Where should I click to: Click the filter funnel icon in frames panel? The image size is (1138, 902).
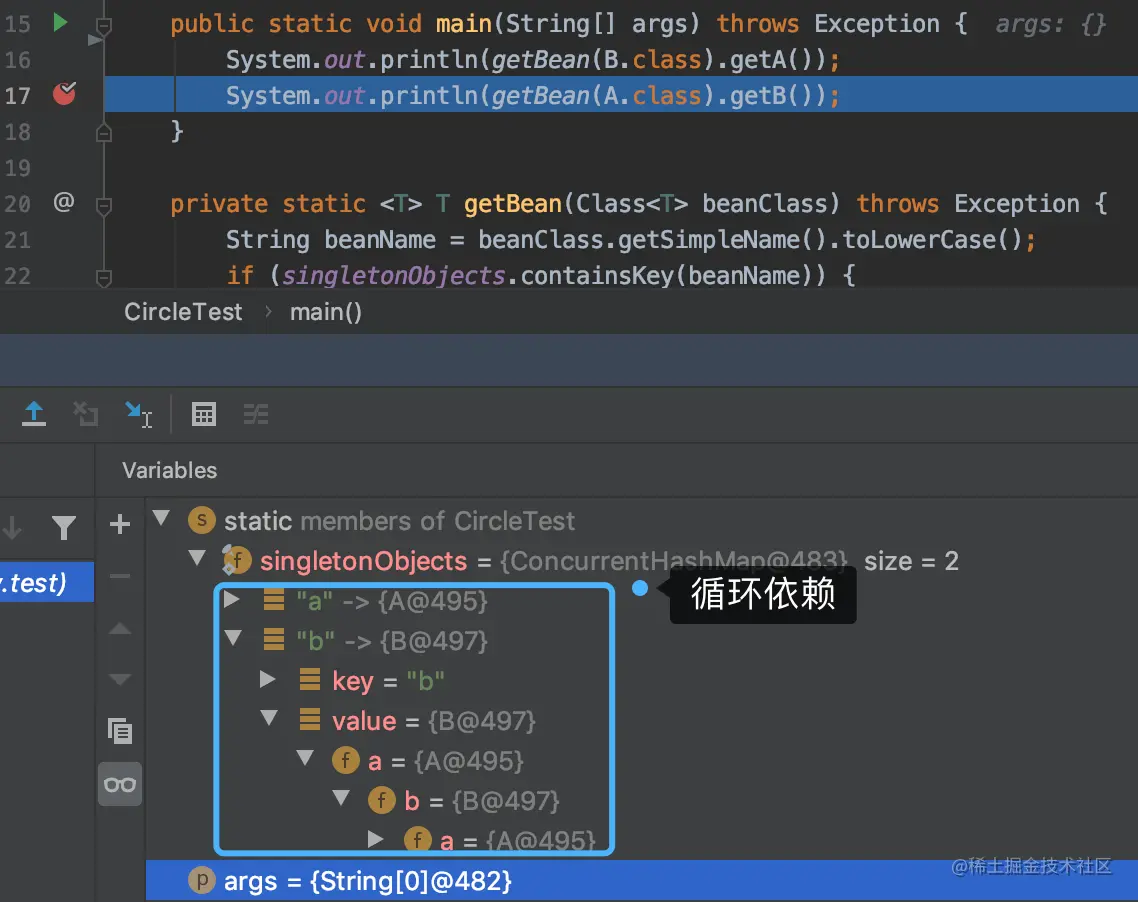point(64,528)
